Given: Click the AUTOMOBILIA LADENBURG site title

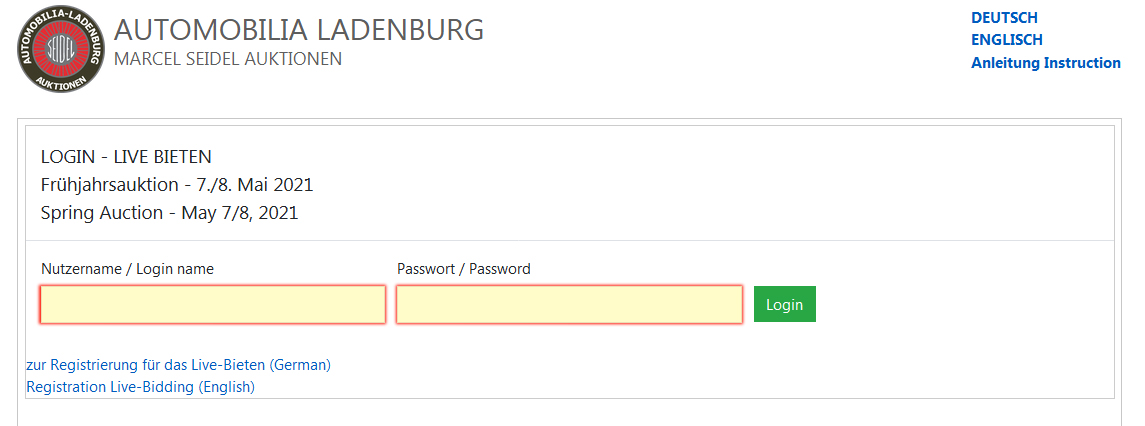Looking at the screenshot, I should 299,30.
